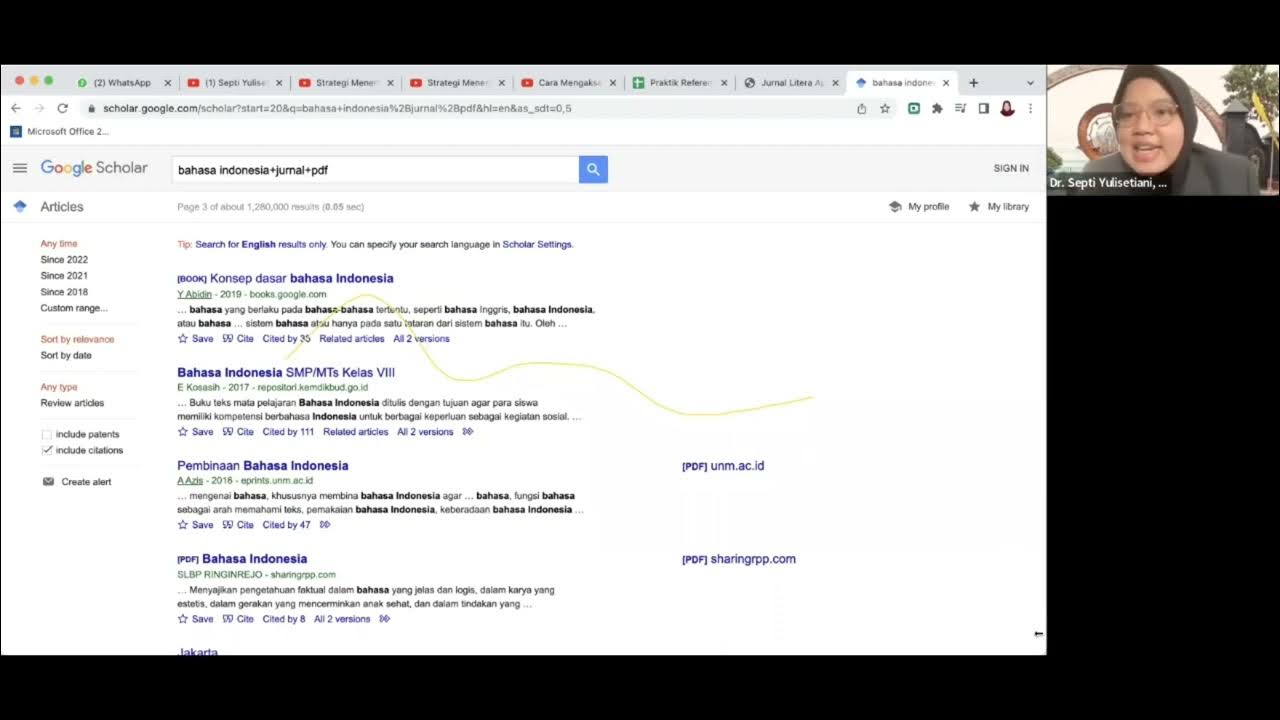The height and width of the screenshot is (720, 1280).
Task: Filter results Since 2018
Action: [x=64, y=292]
